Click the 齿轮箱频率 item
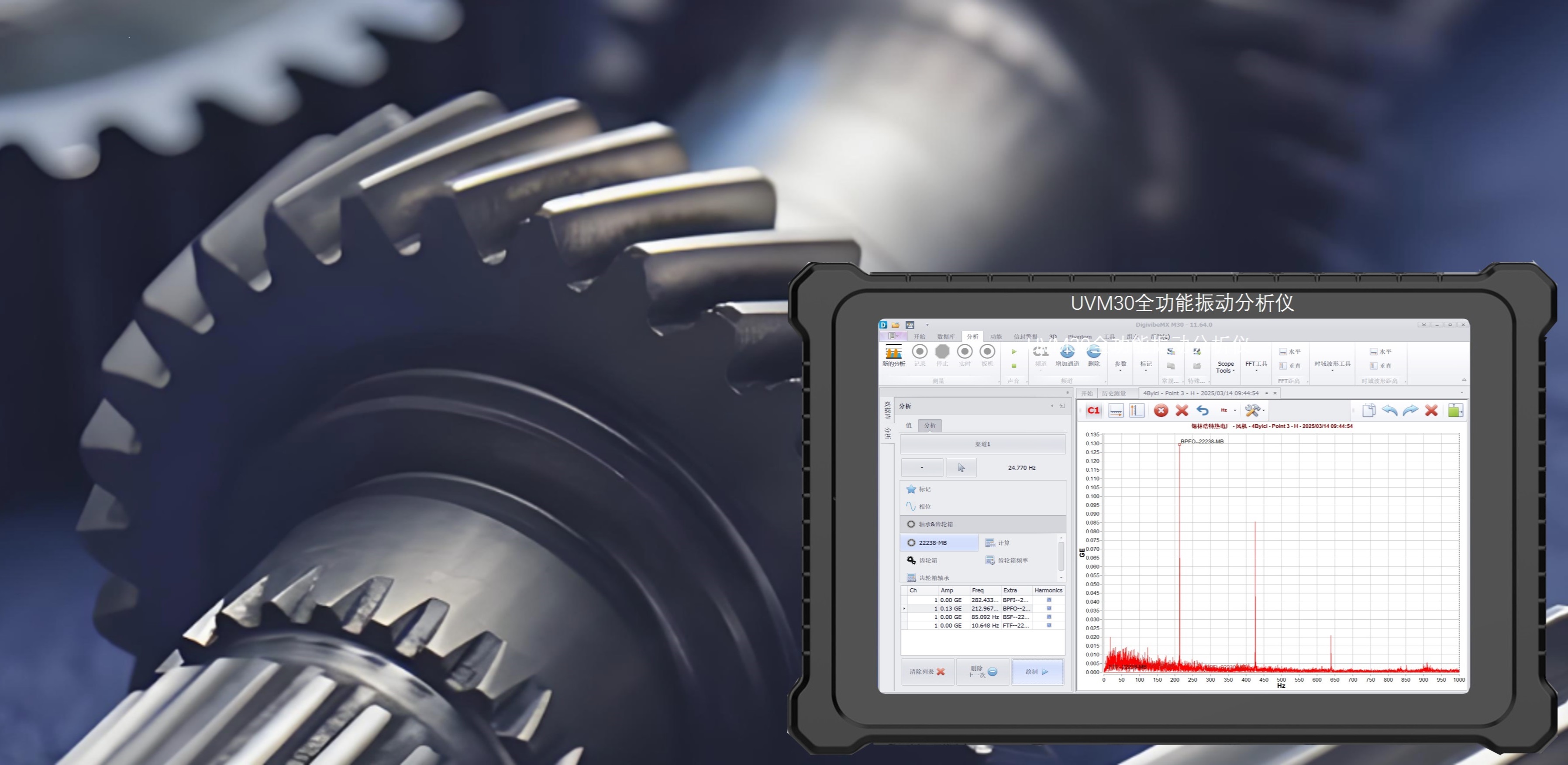Image resolution: width=1568 pixels, height=765 pixels. pos(1007,560)
